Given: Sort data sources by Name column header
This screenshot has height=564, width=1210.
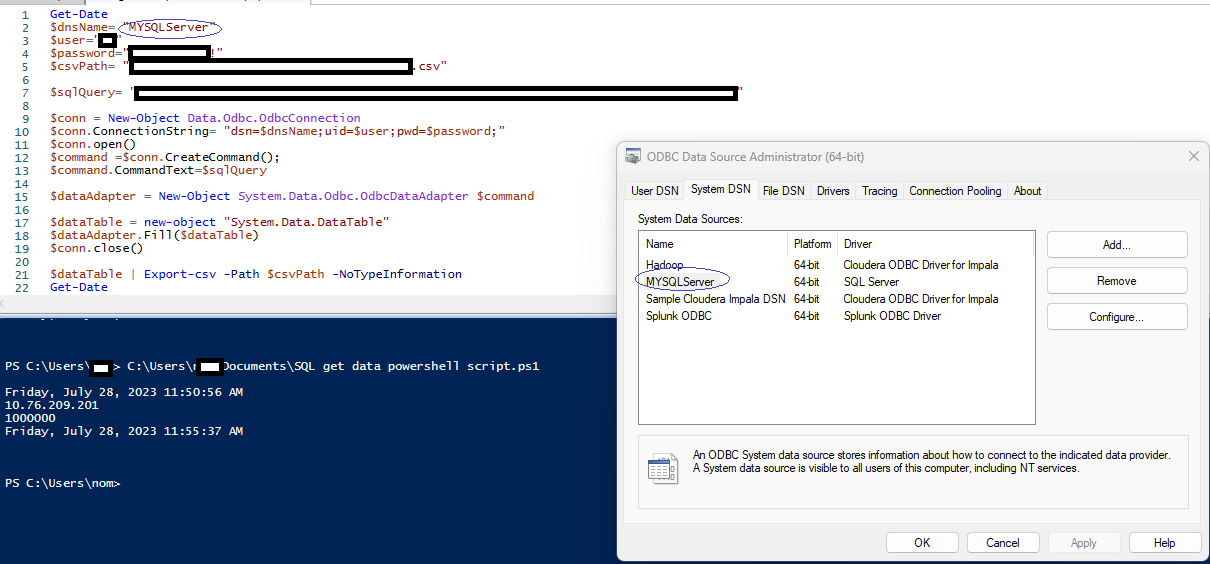Looking at the screenshot, I should pos(660,244).
